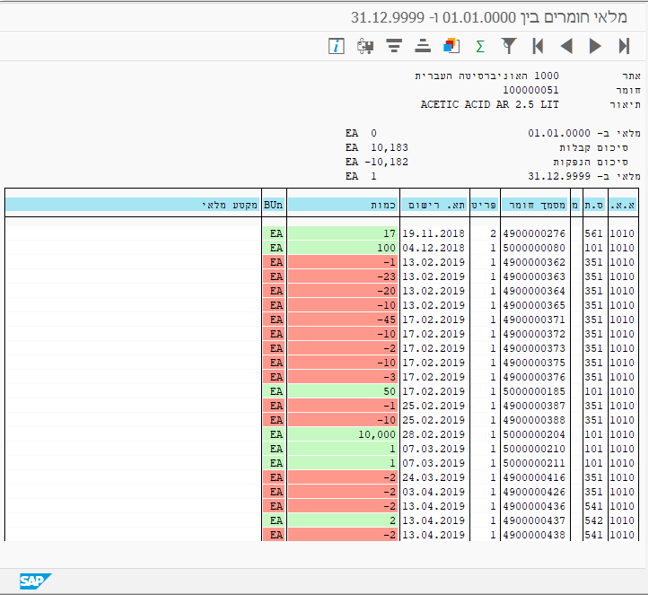Select the מקטע מלאי column header
The height and width of the screenshot is (595, 648).
click(133, 205)
